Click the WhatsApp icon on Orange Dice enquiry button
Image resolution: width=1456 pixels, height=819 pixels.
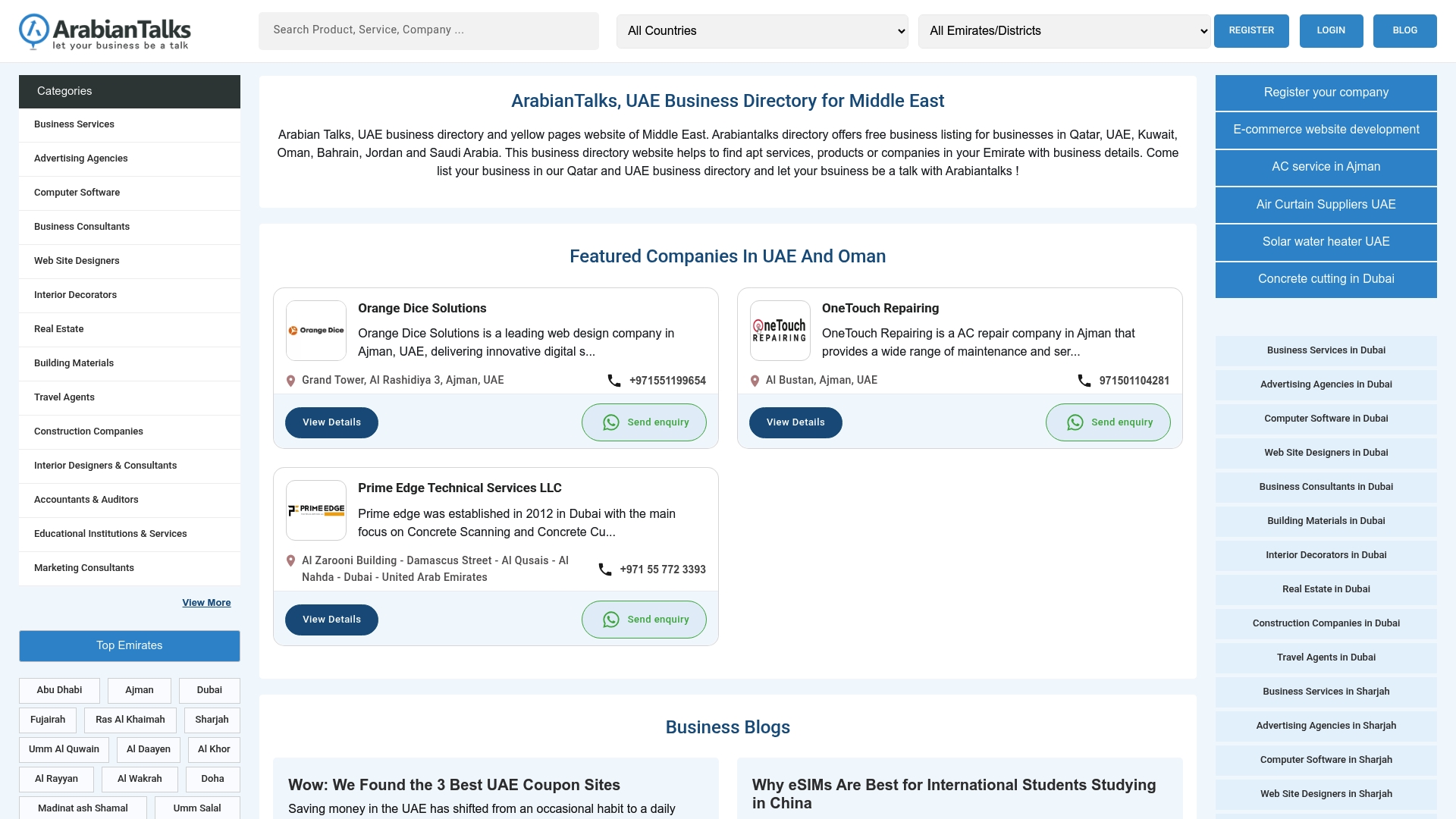pyautogui.click(x=611, y=422)
